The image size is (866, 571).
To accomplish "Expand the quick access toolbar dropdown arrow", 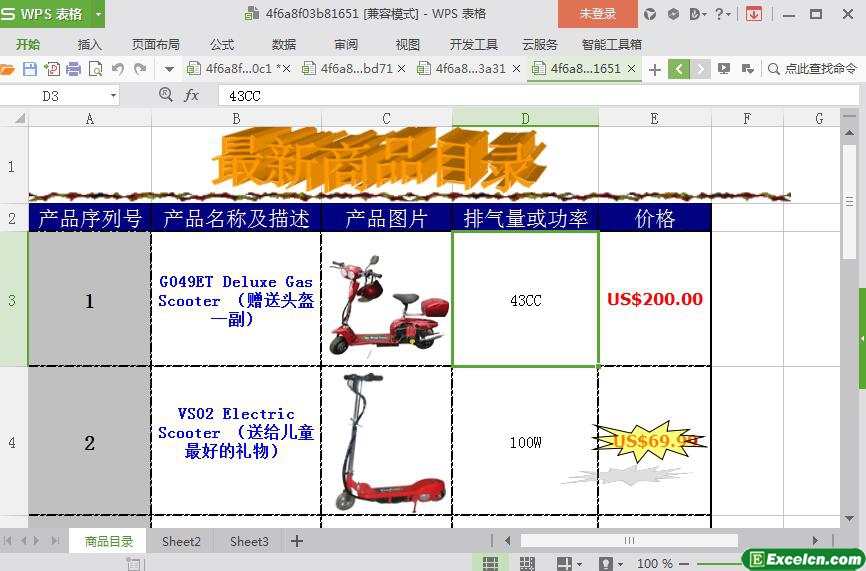I will coord(170,70).
